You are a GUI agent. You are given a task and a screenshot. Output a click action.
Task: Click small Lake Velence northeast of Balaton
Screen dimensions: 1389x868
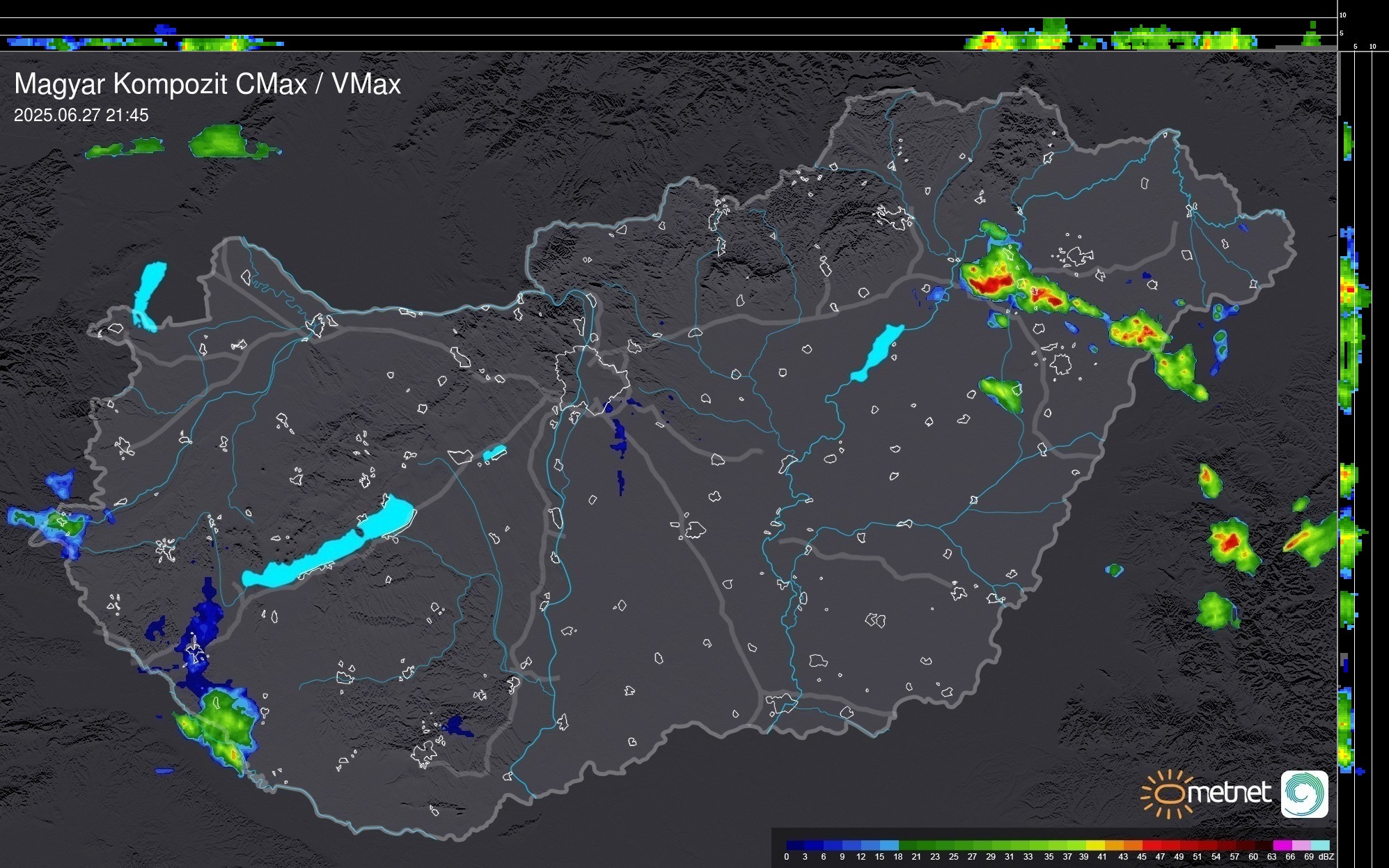pos(494,453)
